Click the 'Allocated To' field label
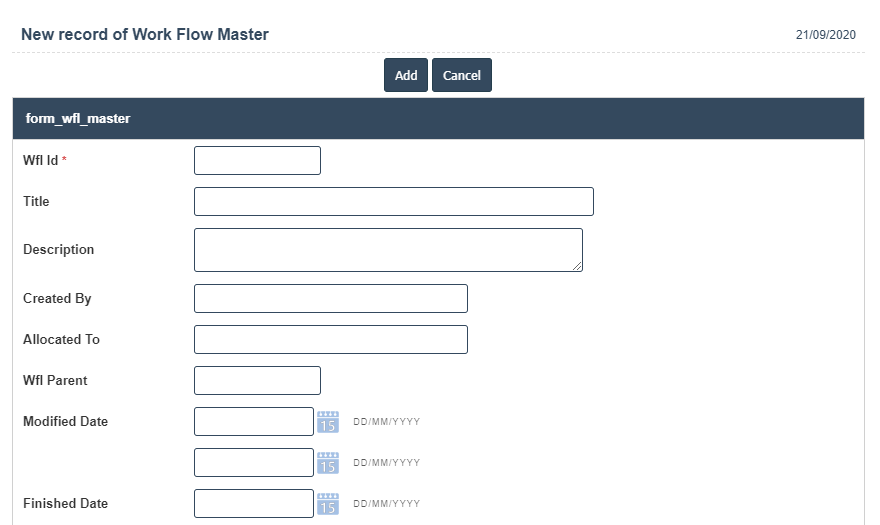 [61, 340]
